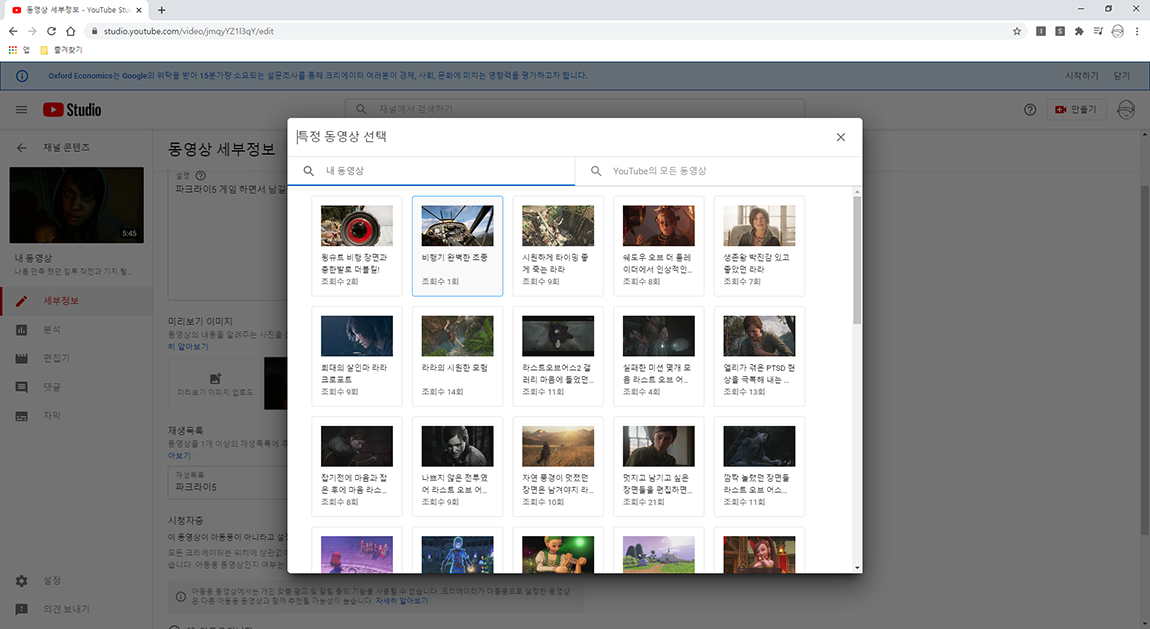Click dialog scrollbar down arrow
Screen dimensions: 1150x629
(857, 567)
